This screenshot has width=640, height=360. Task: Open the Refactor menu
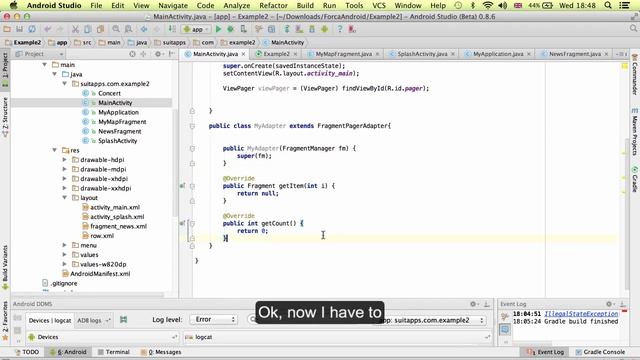[x=273, y=5]
